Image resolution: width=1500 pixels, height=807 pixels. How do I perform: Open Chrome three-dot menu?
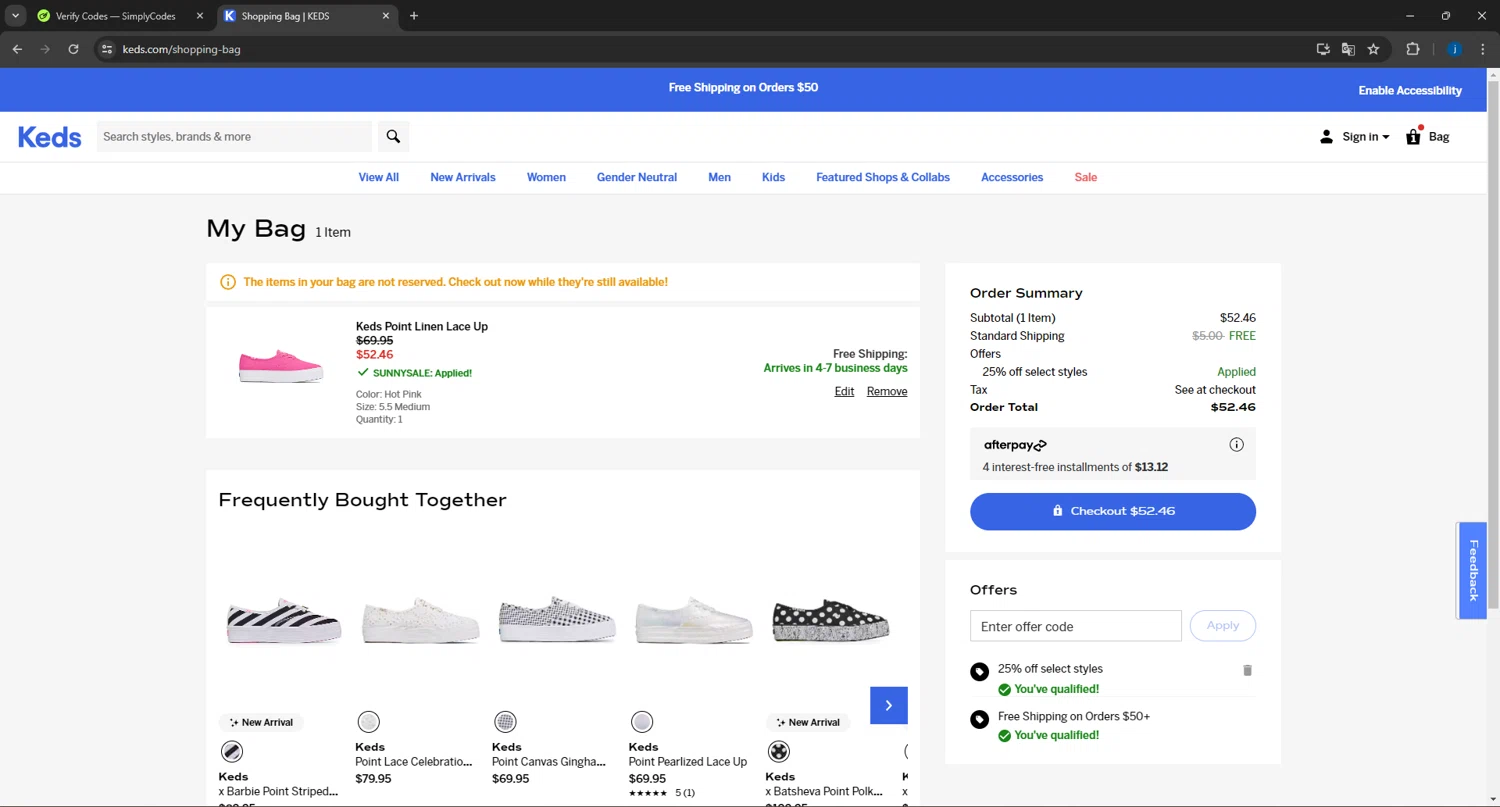tap(1483, 49)
